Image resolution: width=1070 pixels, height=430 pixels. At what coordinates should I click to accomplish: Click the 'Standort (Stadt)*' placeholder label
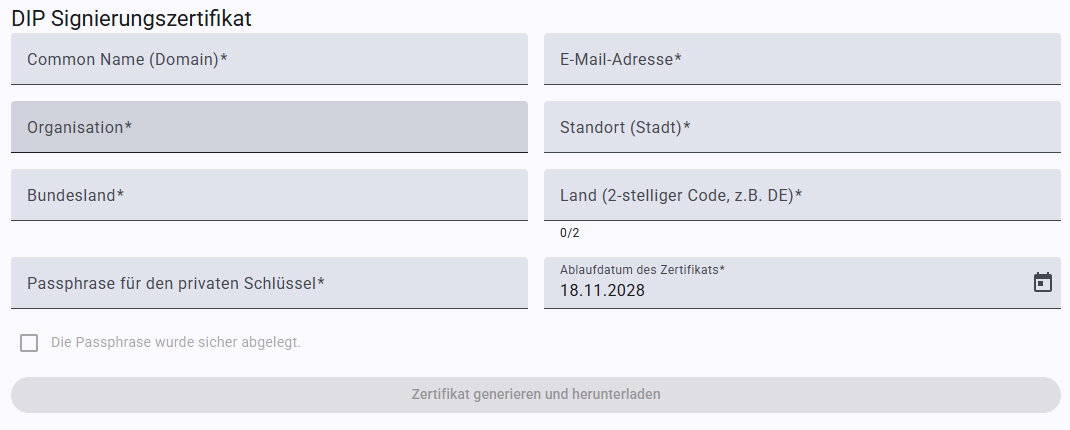625,127
